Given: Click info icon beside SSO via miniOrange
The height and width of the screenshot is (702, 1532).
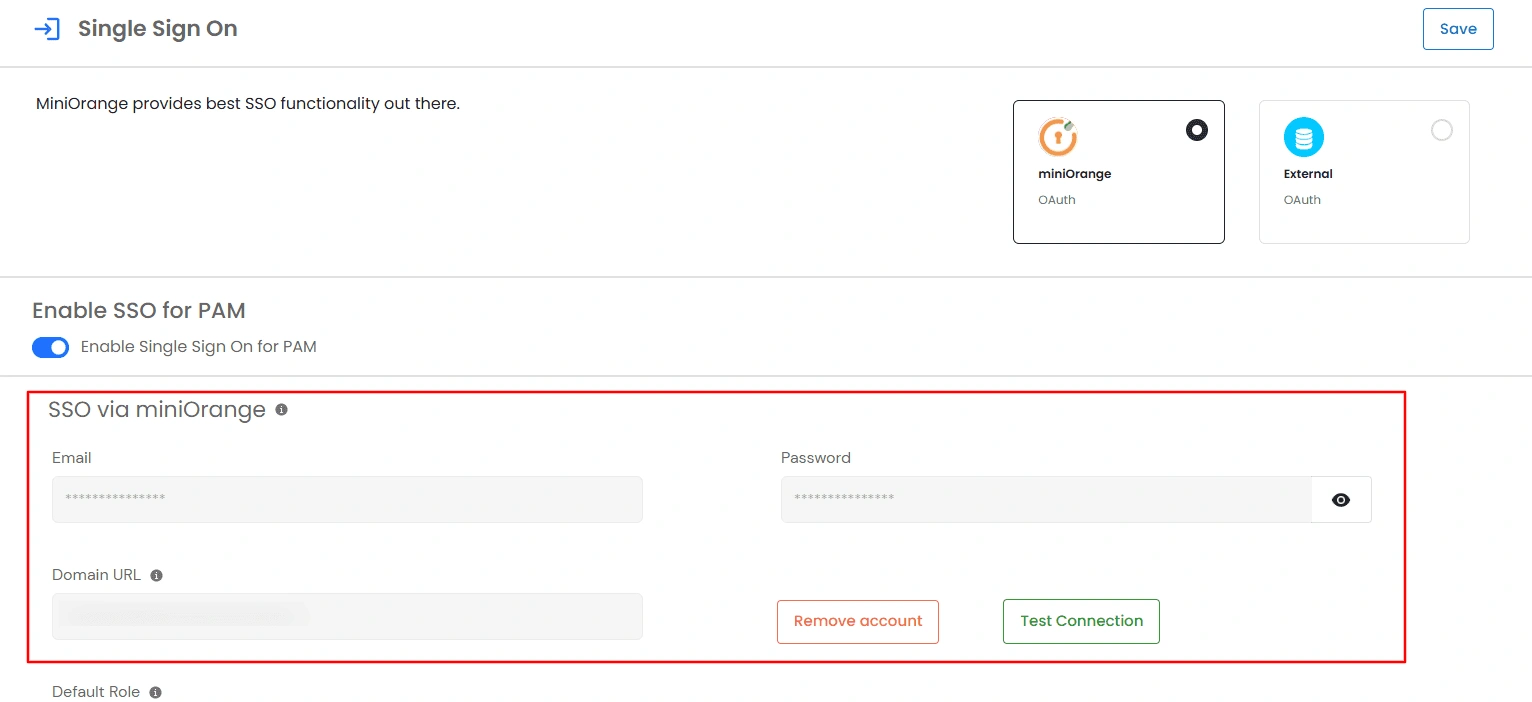Looking at the screenshot, I should coord(281,410).
